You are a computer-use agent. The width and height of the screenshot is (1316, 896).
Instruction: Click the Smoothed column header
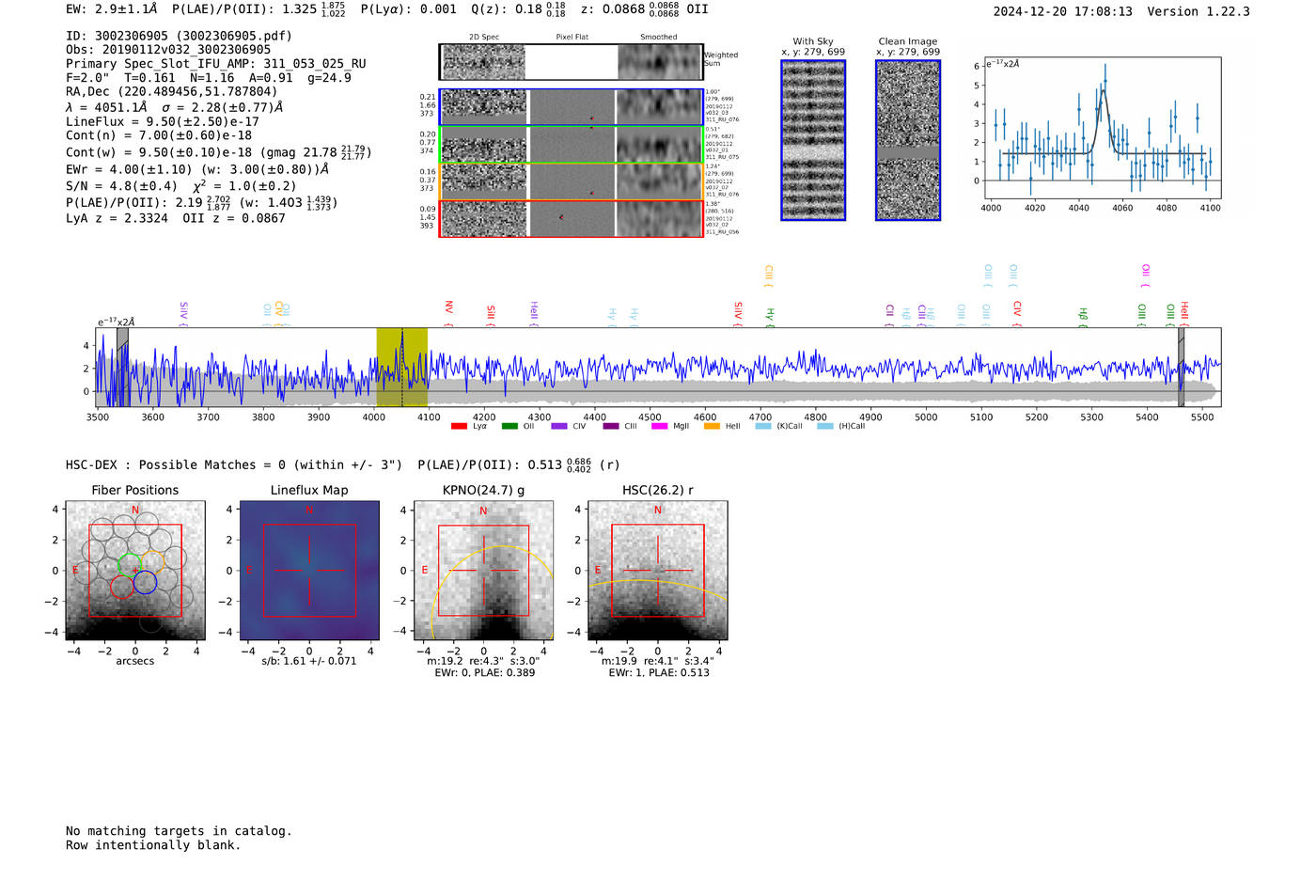(x=659, y=38)
